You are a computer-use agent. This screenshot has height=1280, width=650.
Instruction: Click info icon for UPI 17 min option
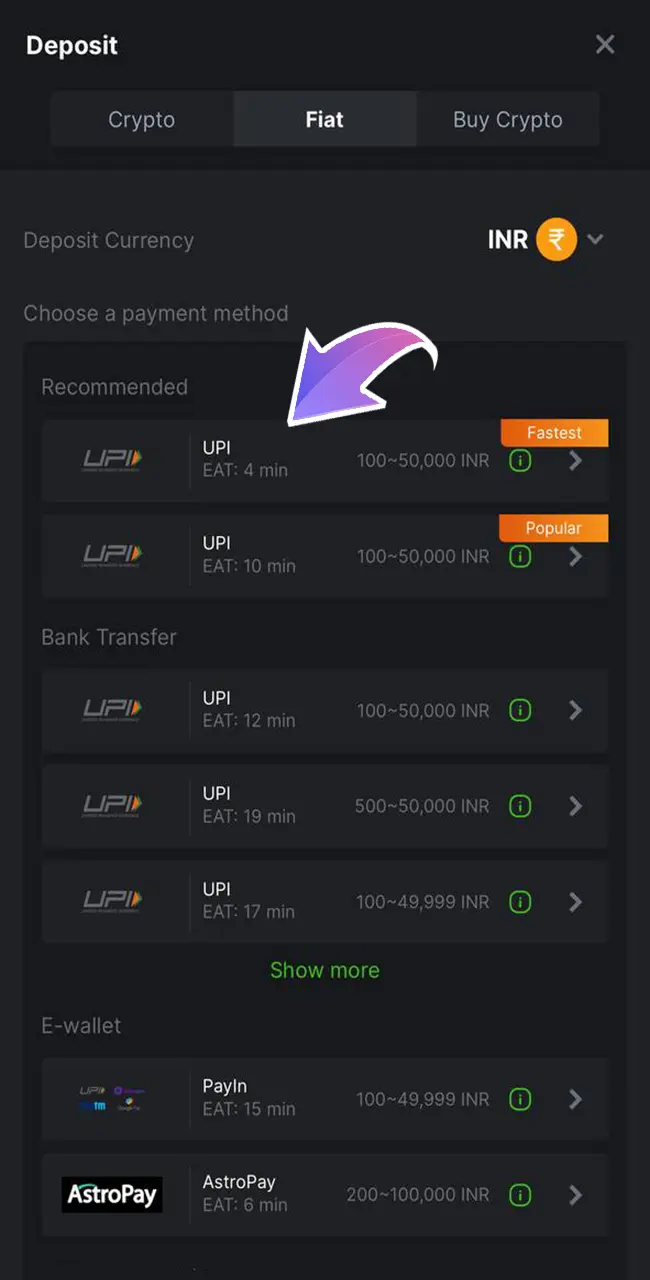(x=519, y=902)
